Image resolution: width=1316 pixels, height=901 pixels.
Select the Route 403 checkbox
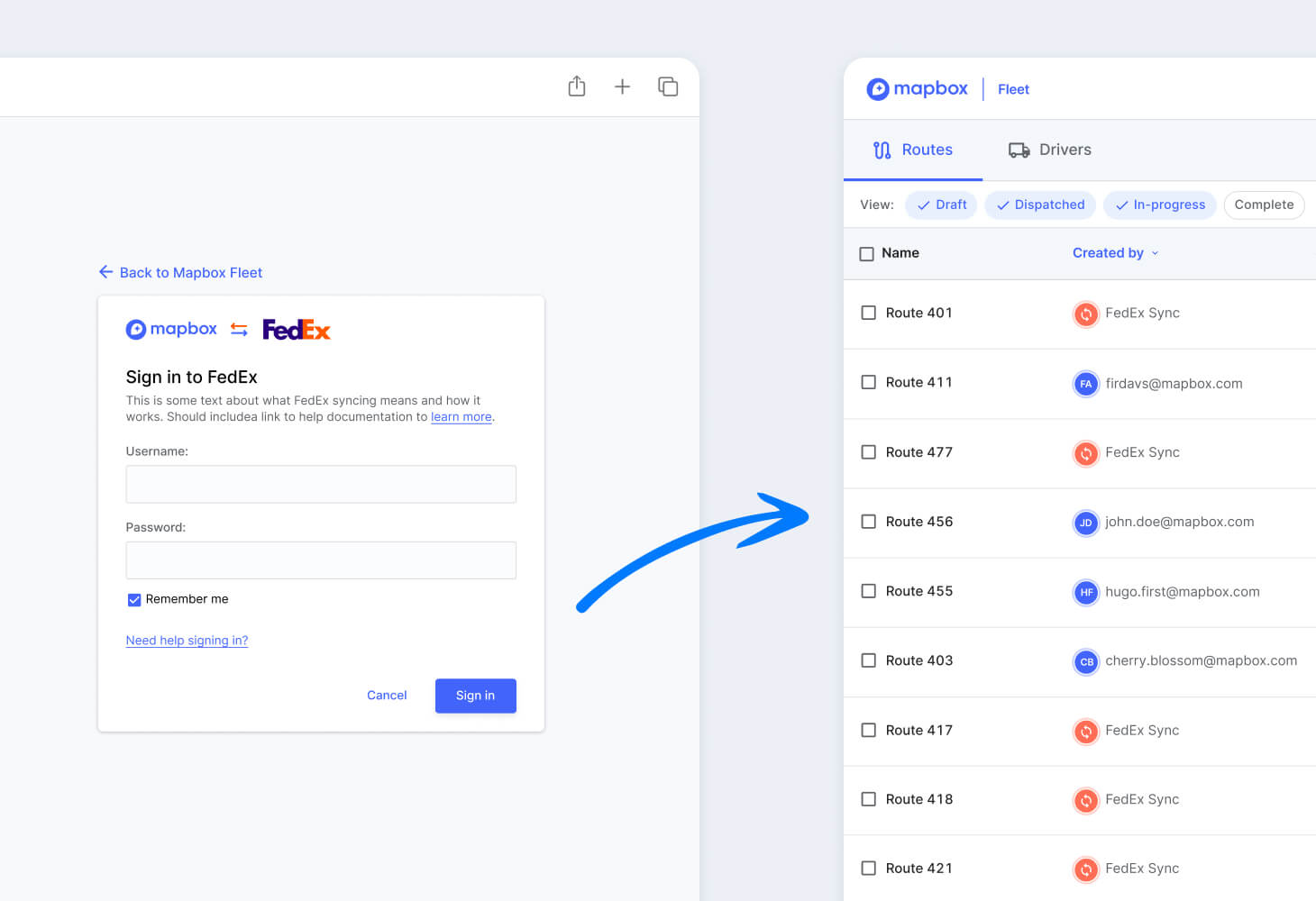pyautogui.click(x=869, y=660)
